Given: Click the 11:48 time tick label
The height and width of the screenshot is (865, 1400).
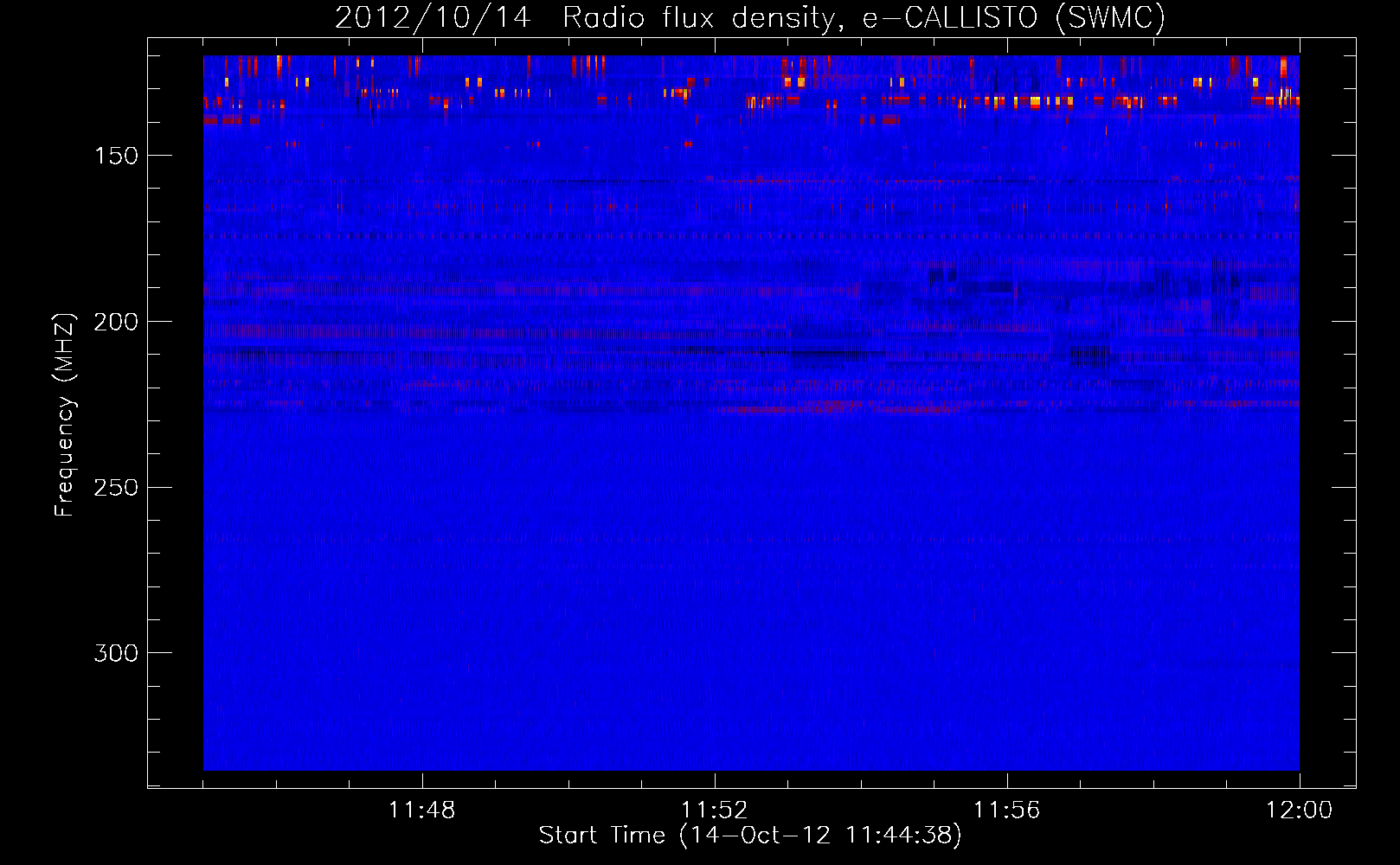Looking at the screenshot, I should click(422, 811).
